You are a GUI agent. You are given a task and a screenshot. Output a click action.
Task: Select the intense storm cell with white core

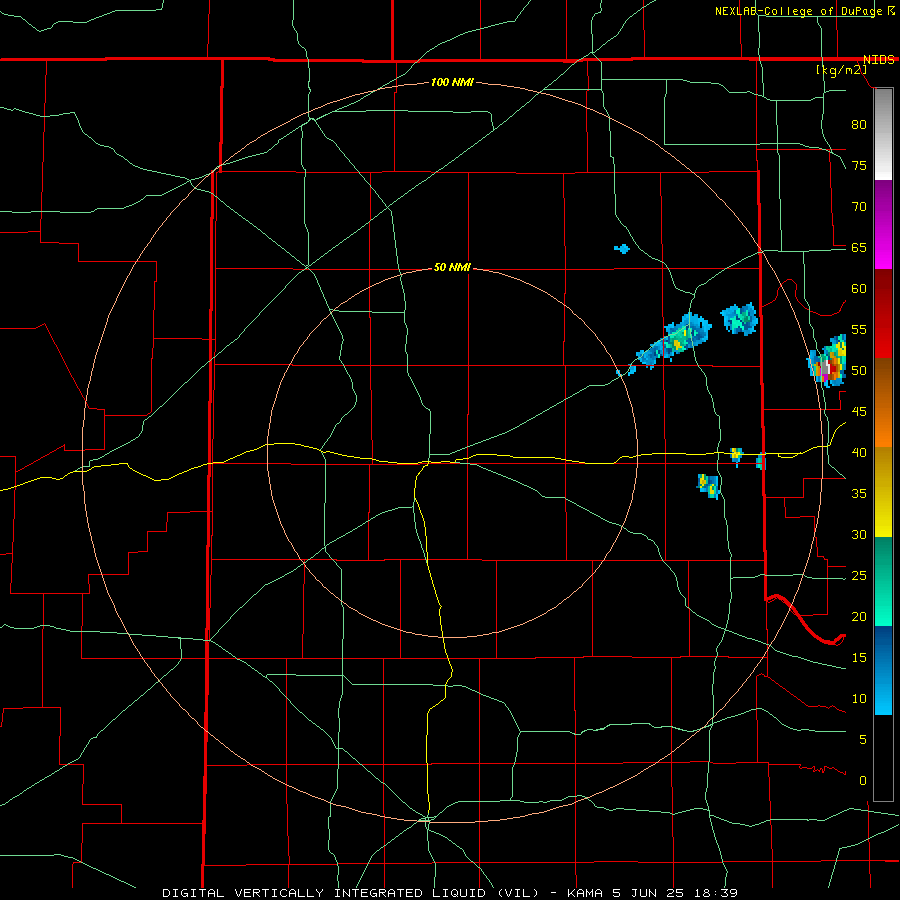tap(827, 361)
